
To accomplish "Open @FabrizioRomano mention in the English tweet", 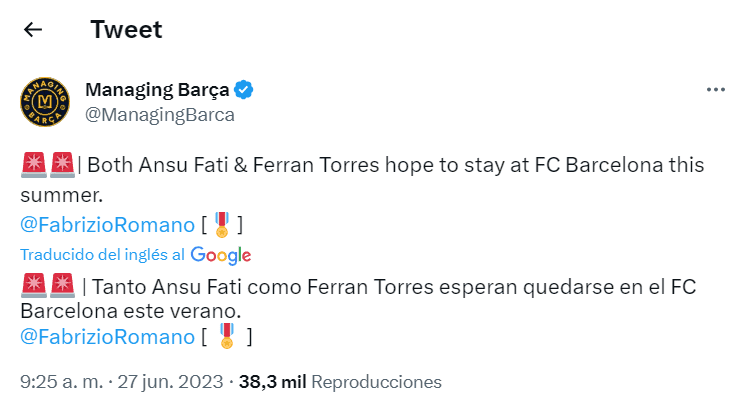I will [x=104, y=223].
